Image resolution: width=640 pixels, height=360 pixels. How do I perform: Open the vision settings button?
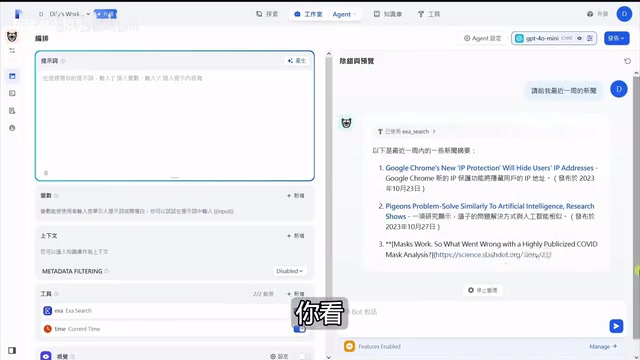coord(279,356)
